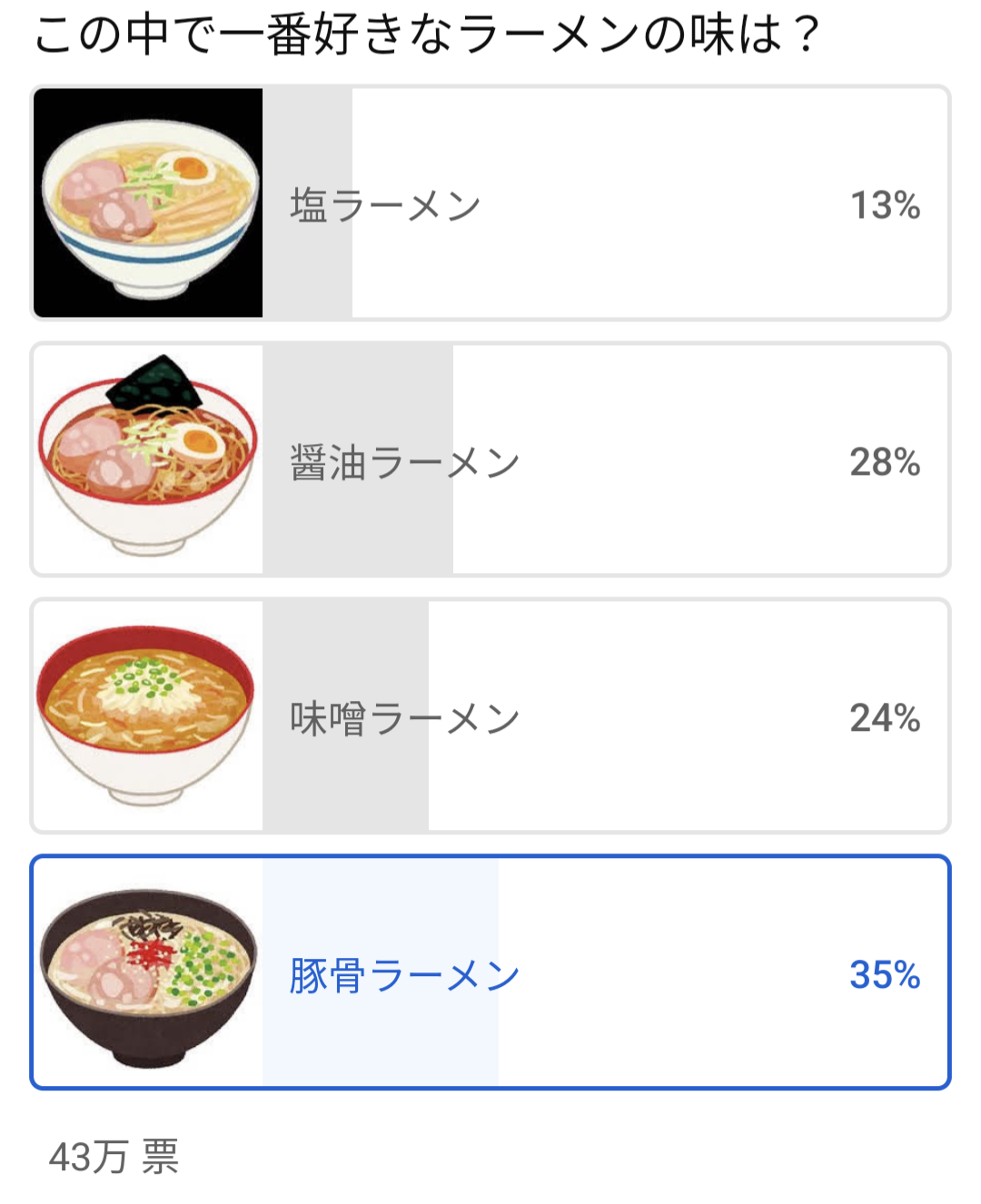
Task: Click the 醤油ラーメン bowl image
Action: tap(148, 459)
